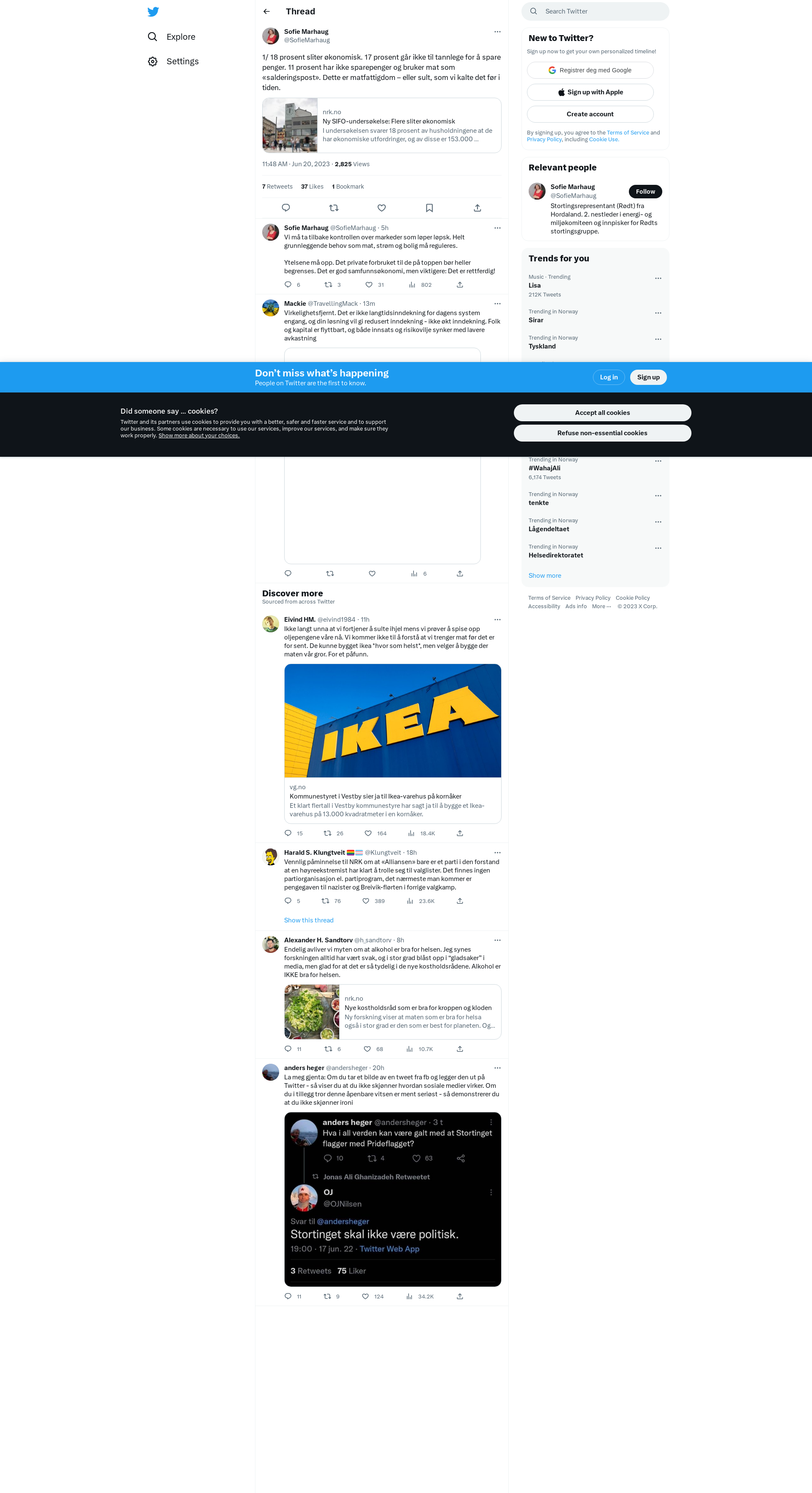Viewport: 812px width, 1493px height.
Task: Click the Twitter bird logo
Action: (x=153, y=11)
